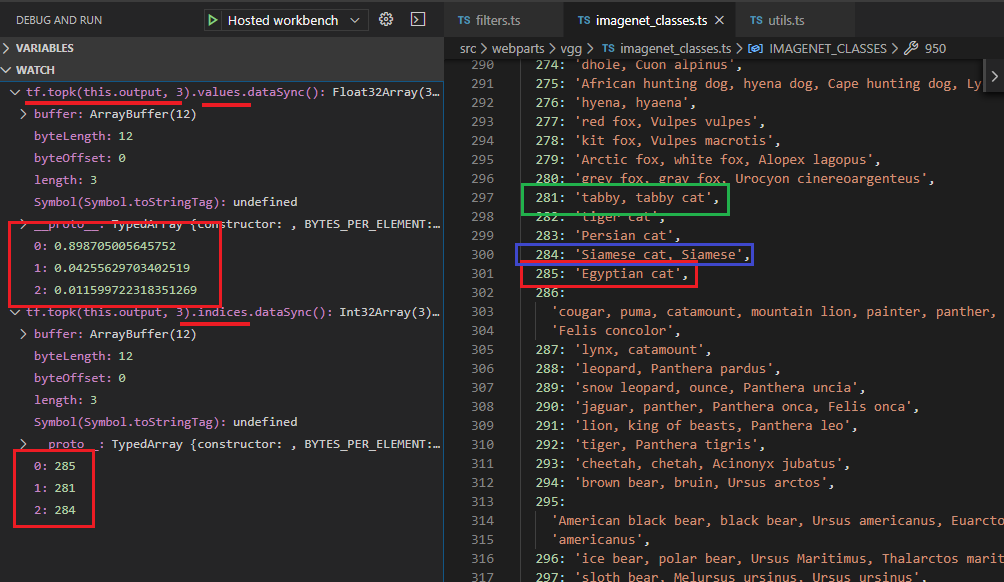This screenshot has height=582, width=1004.
Task: Expand __proto__ TypedArray under values watch
Action: pos(23,224)
